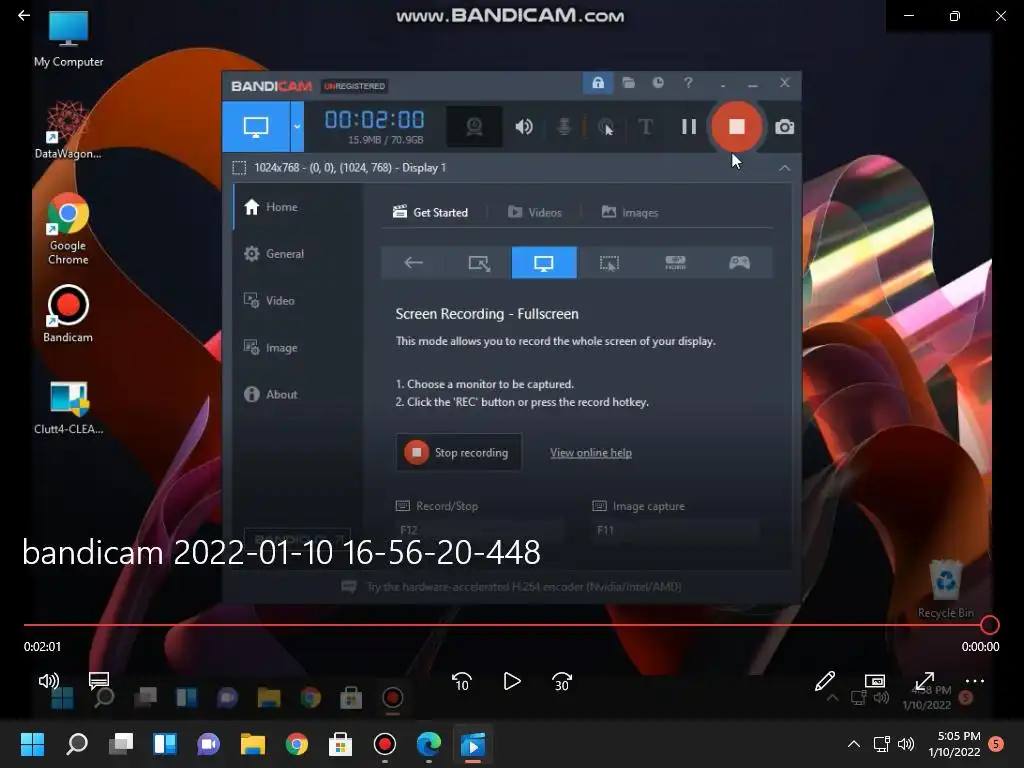Click the Image capture F11 hotkey field
Viewport: 1024px width, 768px height.
pyautogui.click(x=676, y=530)
